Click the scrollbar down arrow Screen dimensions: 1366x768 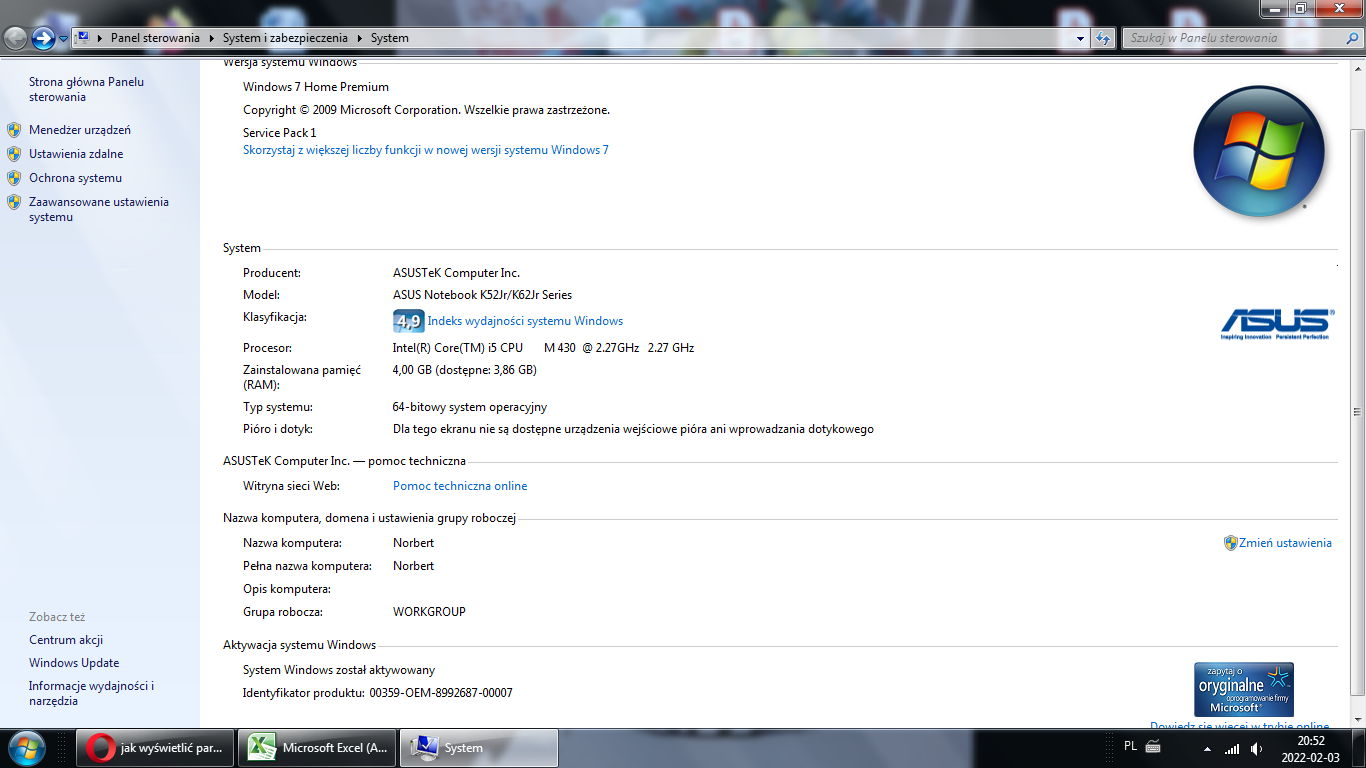[1357, 719]
